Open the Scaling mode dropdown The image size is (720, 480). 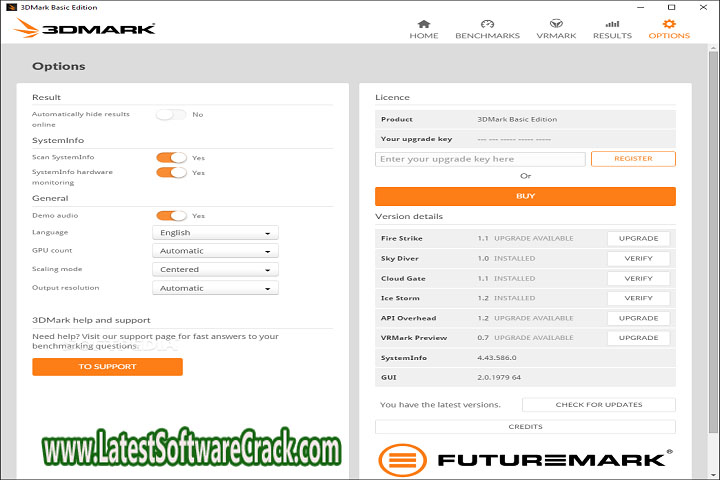215,270
